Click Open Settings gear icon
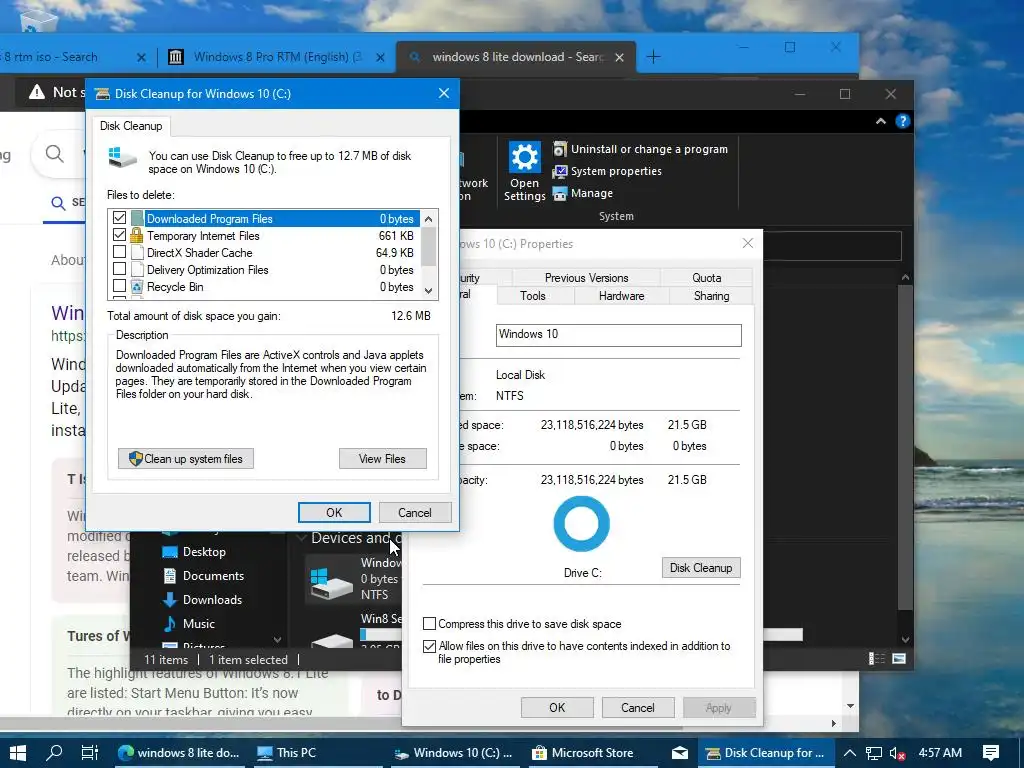The image size is (1024, 768). tap(524, 157)
